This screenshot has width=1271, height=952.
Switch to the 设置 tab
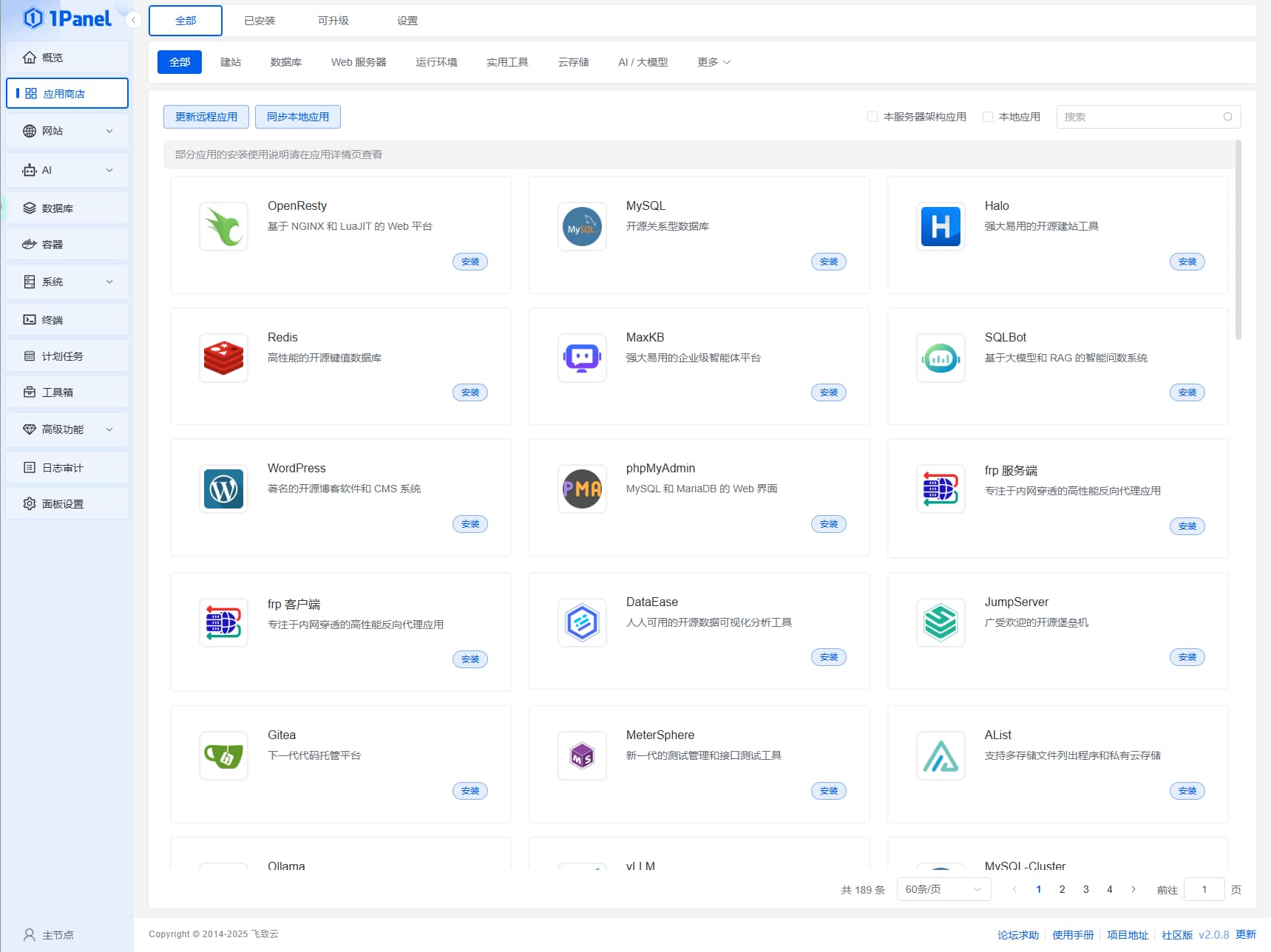point(407,21)
